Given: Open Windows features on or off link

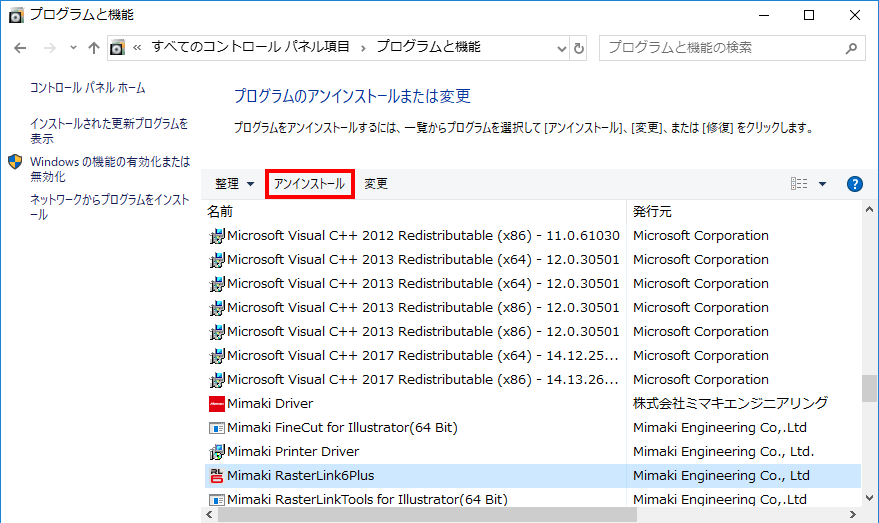Looking at the screenshot, I should pyautogui.click(x=110, y=169).
